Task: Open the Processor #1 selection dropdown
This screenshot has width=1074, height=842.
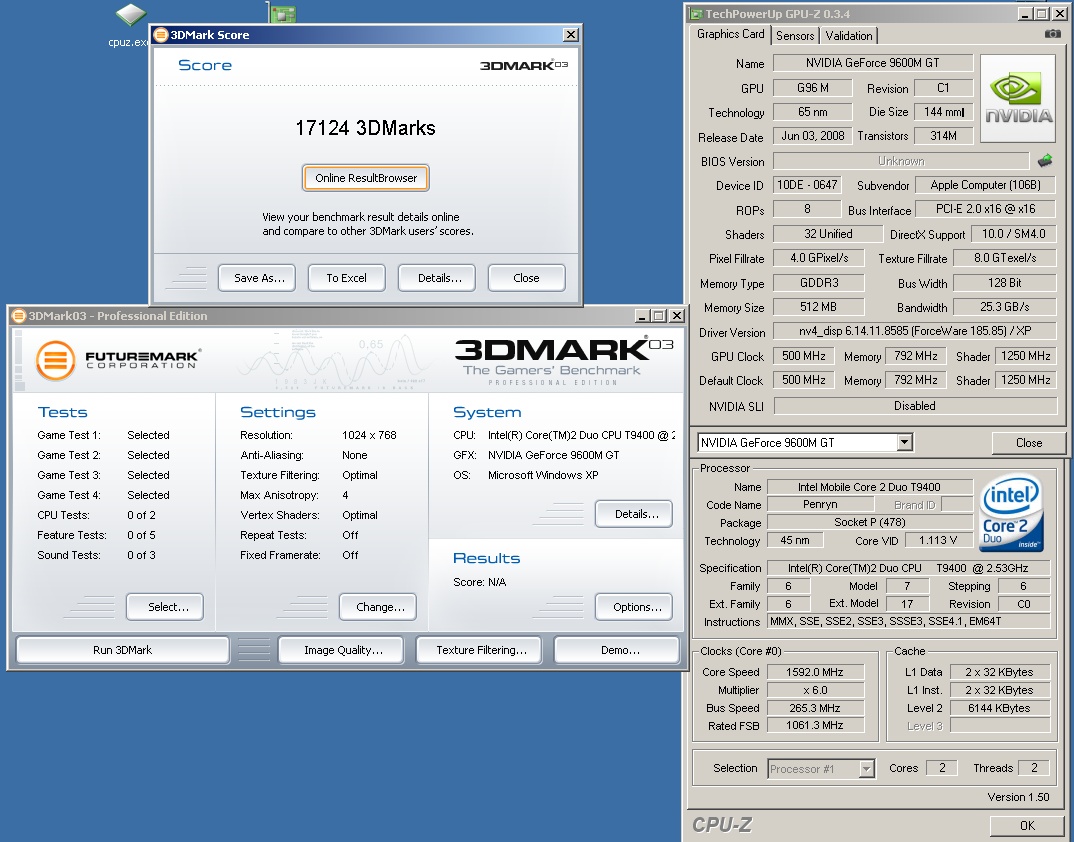Action: pos(866,769)
